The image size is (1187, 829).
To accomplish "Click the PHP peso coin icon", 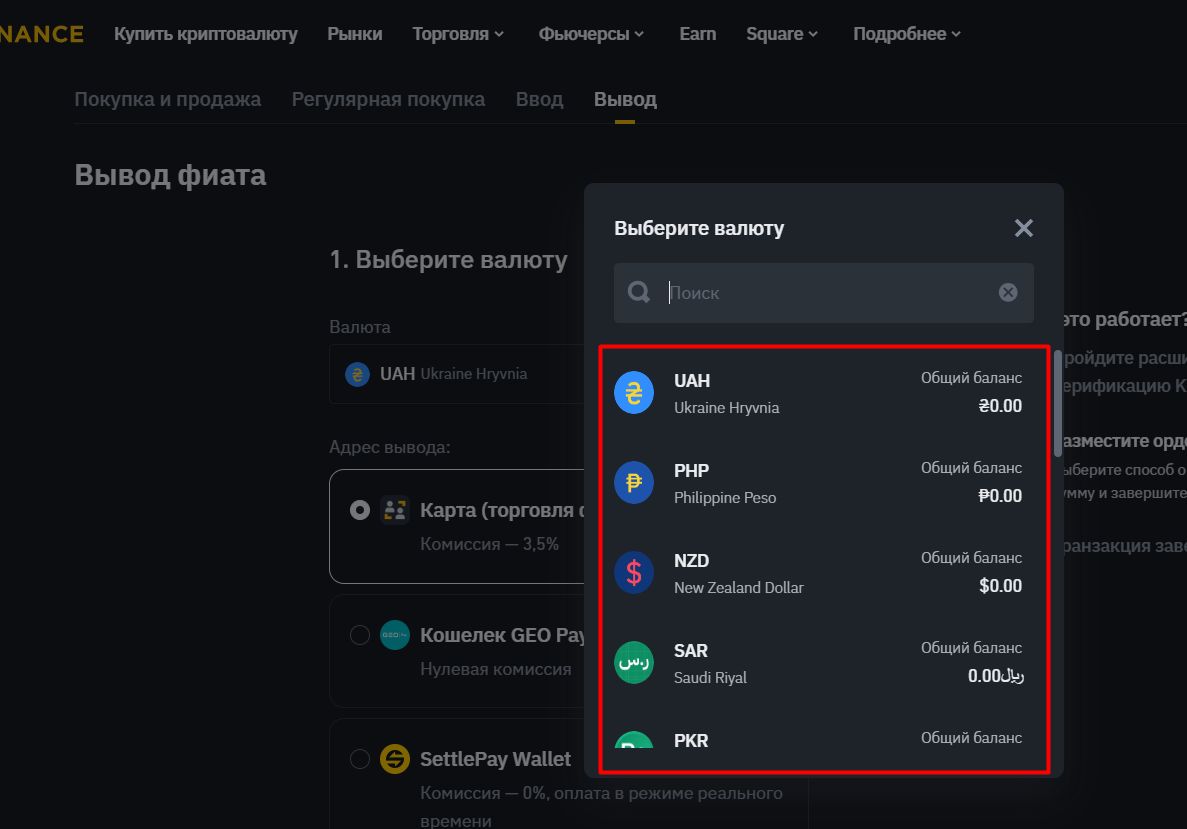I will [634, 483].
